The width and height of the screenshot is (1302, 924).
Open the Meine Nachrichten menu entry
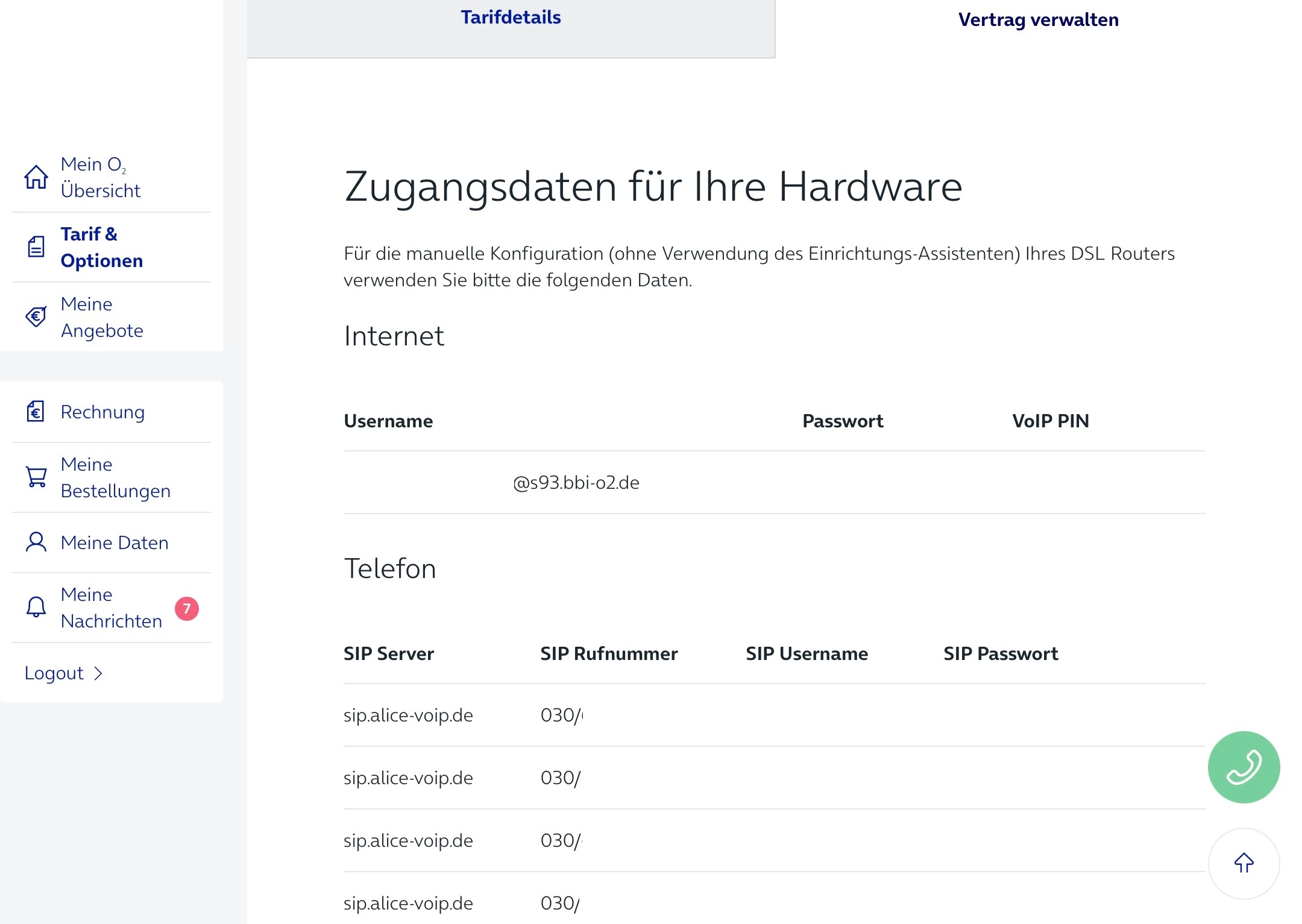[112, 608]
